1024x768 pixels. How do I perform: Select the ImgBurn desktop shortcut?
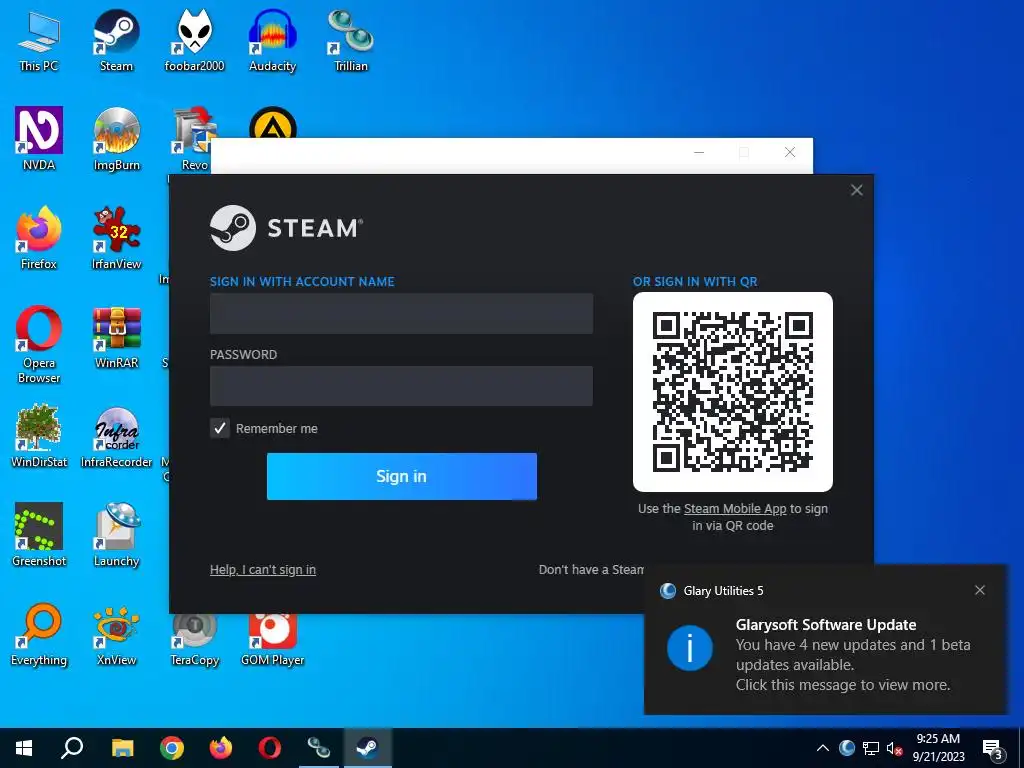(116, 138)
